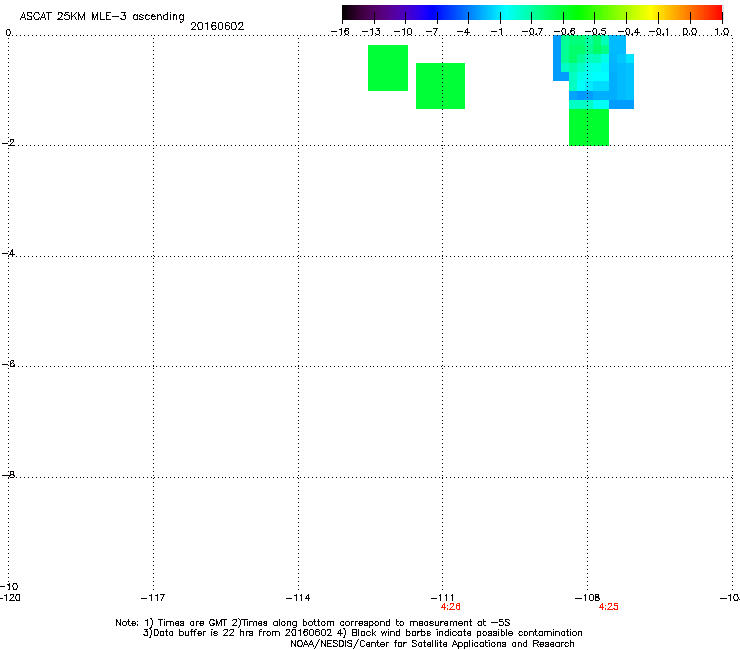Click the colorbar label -7
The image size is (740, 650).
click(x=432, y=32)
